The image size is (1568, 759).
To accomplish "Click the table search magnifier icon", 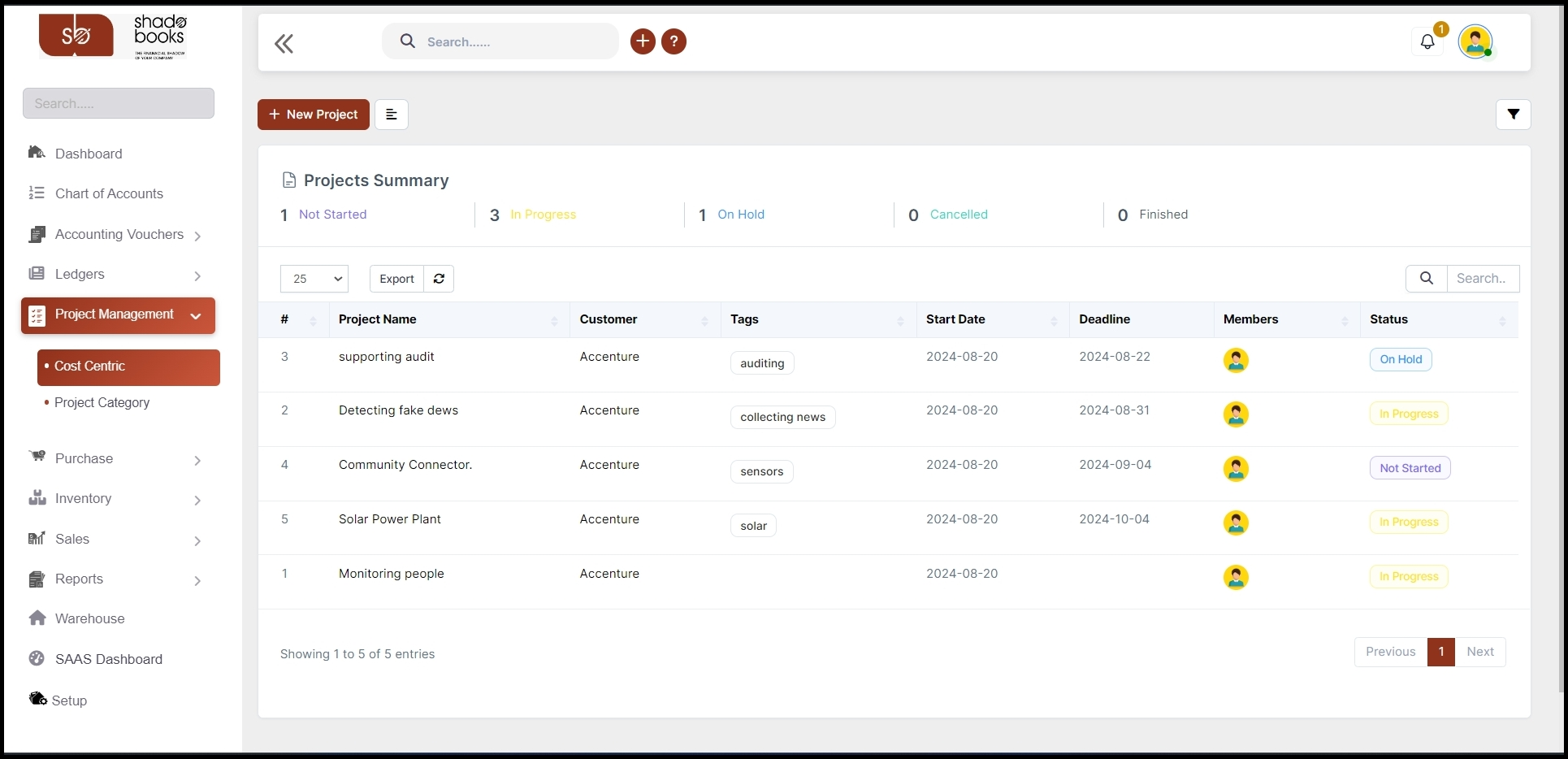I will point(1426,279).
